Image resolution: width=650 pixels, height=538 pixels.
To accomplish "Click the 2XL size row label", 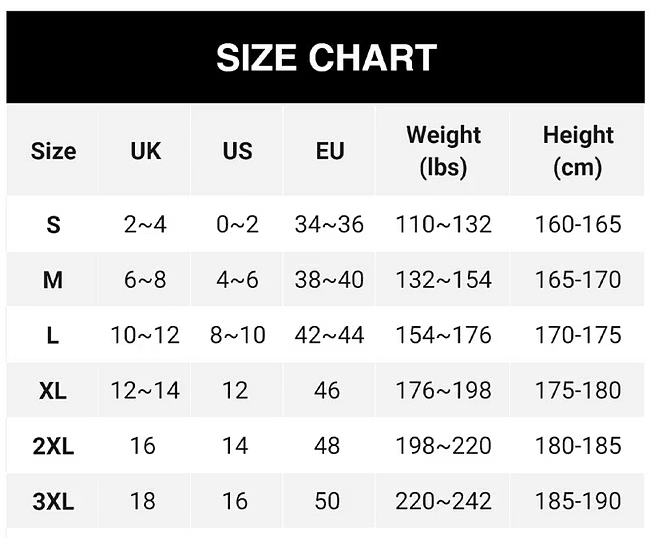I will tap(53, 446).
